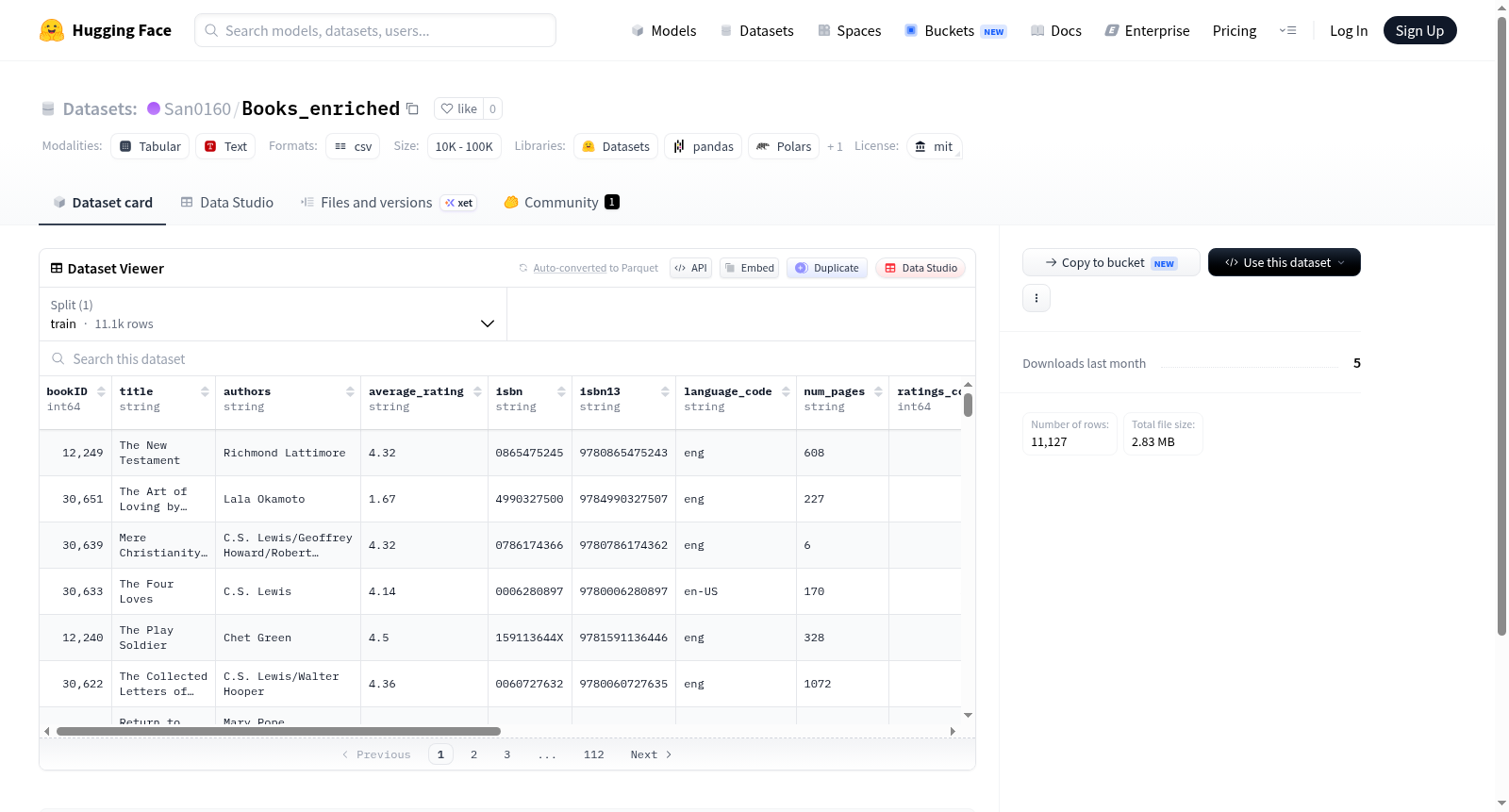Image resolution: width=1509 pixels, height=812 pixels.
Task: Select the Richmond Lattimore authors cell
Action: pos(288,453)
